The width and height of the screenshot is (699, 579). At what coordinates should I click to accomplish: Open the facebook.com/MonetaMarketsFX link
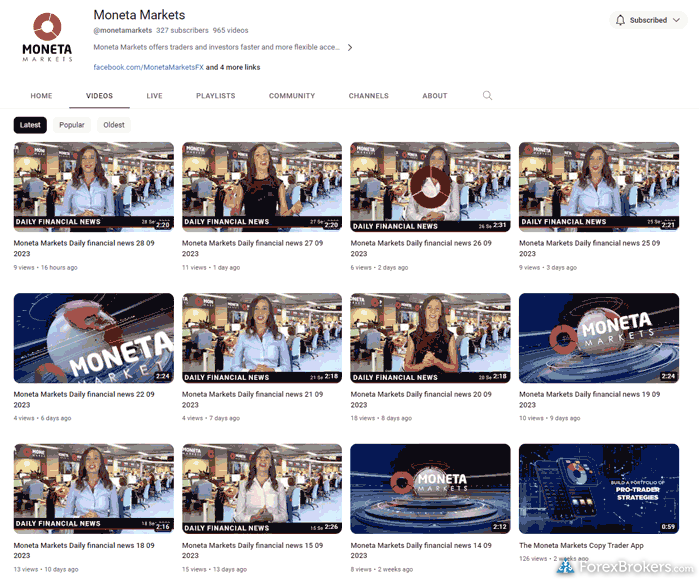pyautogui.click(x=148, y=67)
